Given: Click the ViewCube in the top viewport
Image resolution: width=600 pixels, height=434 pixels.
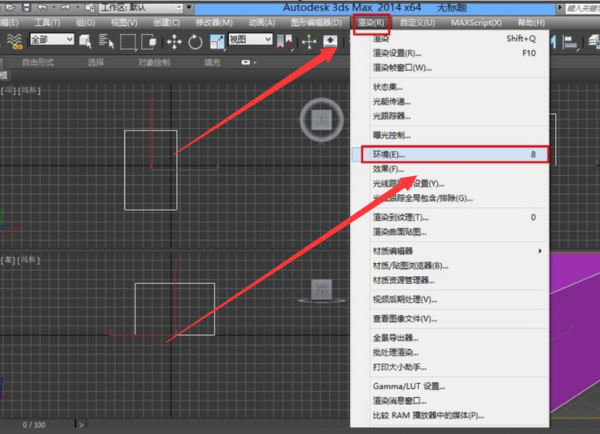Looking at the screenshot, I should (x=321, y=120).
